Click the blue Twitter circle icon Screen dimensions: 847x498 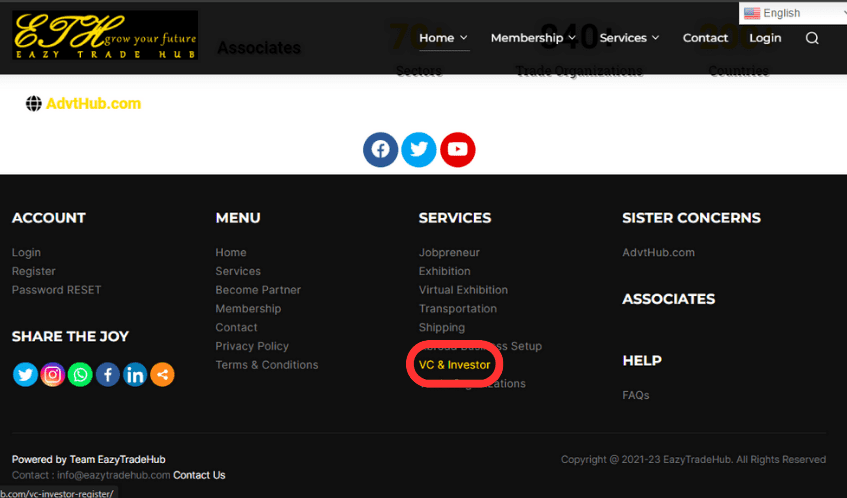pyautogui.click(x=419, y=150)
